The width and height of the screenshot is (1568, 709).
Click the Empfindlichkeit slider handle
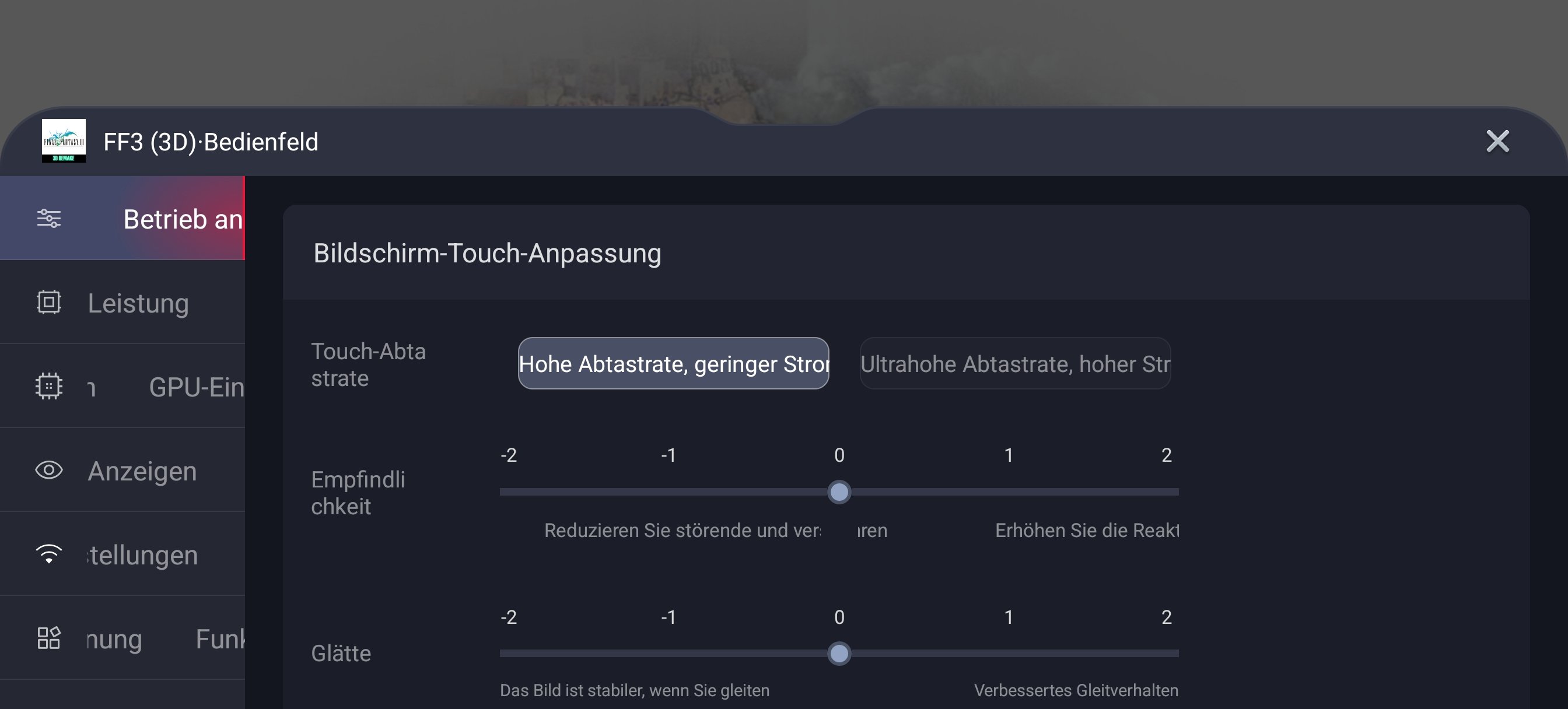(x=839, y=492)
